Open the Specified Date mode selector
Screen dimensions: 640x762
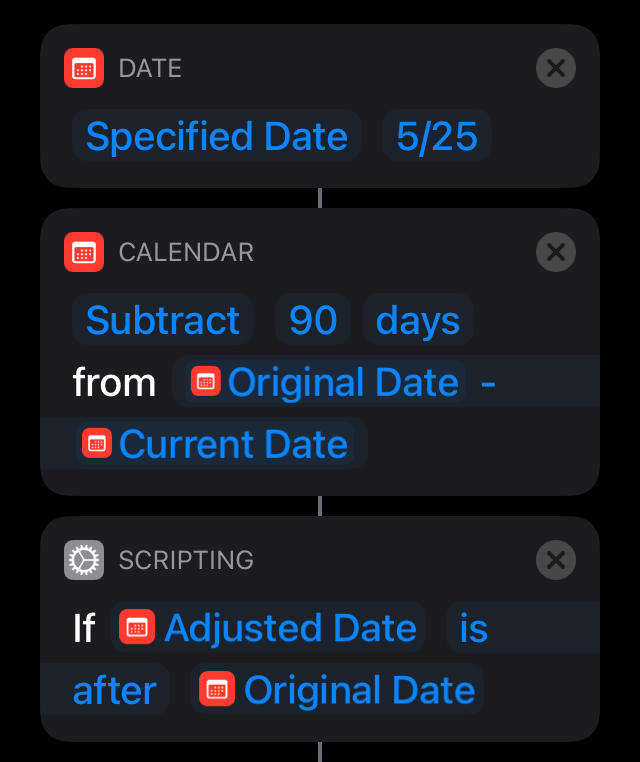click(216, 136)
